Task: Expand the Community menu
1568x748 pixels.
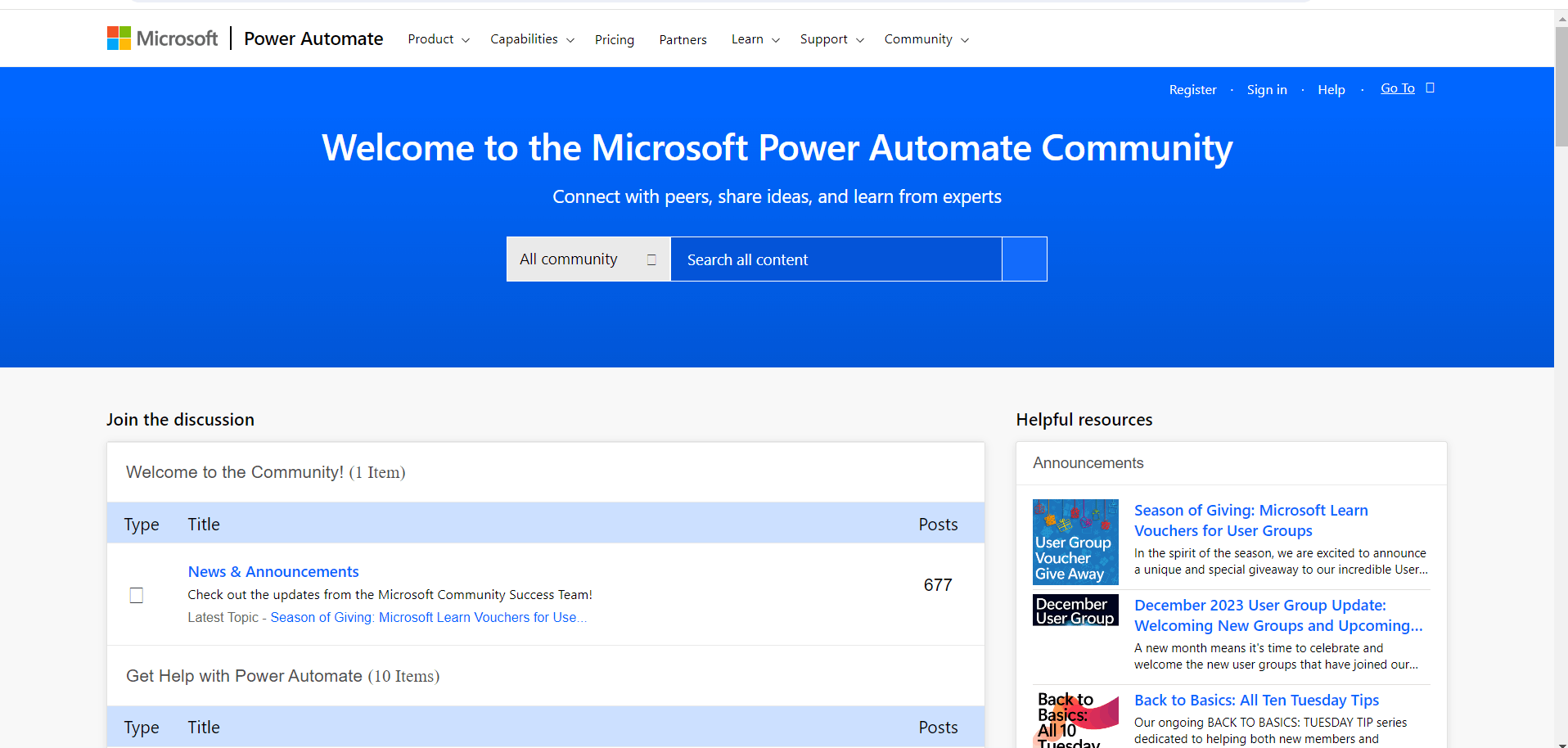Action: click(x=926, y=39)
